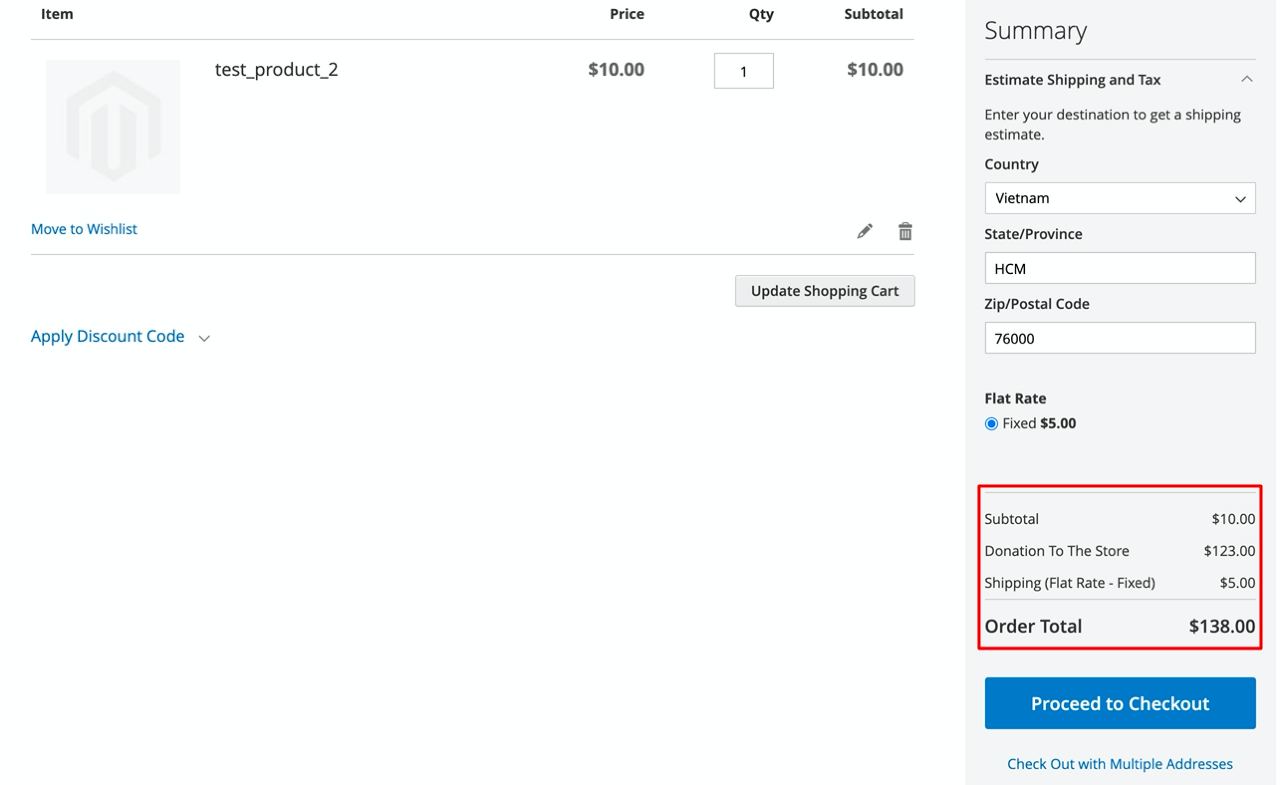The image size is (1280, 785).
Task: Open the test_product_2 product name link
Action: (x=276, y=69)
